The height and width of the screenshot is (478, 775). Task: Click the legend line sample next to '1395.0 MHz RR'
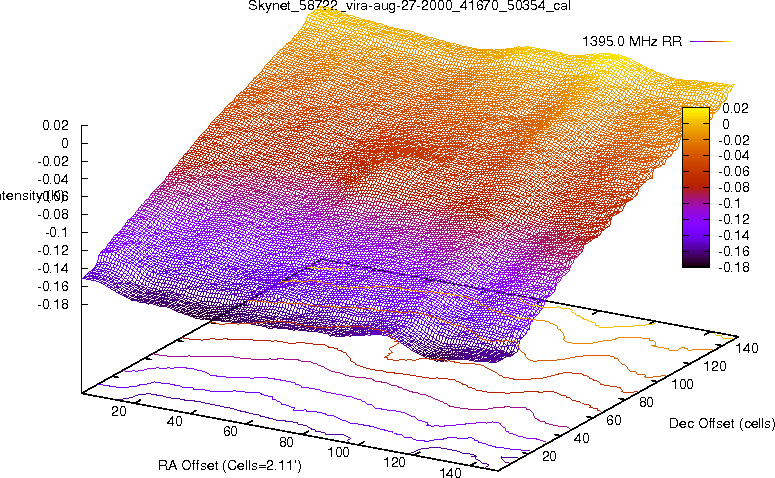point(710,42)
